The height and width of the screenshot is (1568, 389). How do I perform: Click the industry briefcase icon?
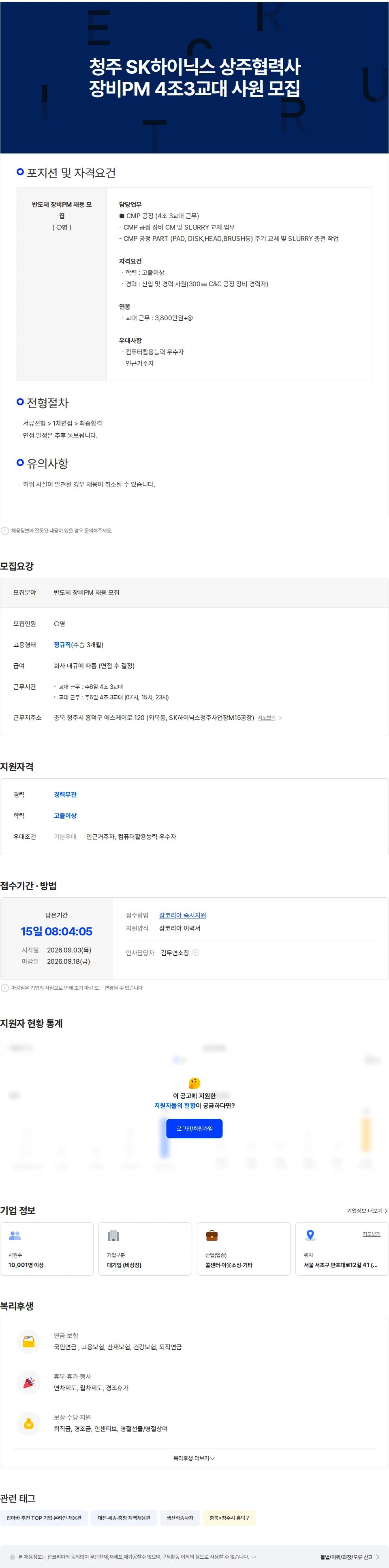212,1235
